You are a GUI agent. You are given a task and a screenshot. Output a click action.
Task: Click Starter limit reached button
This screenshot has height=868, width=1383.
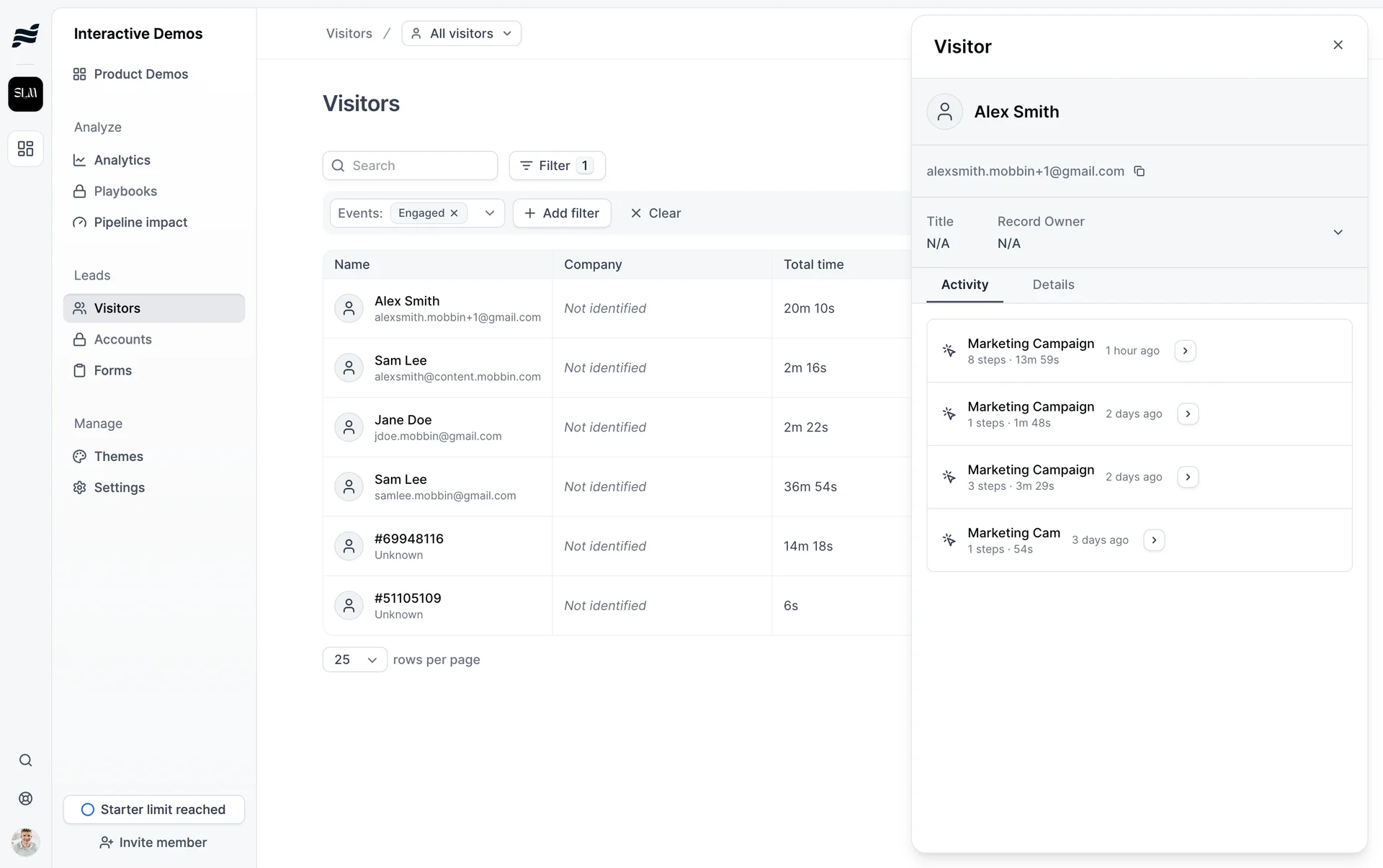[154, 810]
